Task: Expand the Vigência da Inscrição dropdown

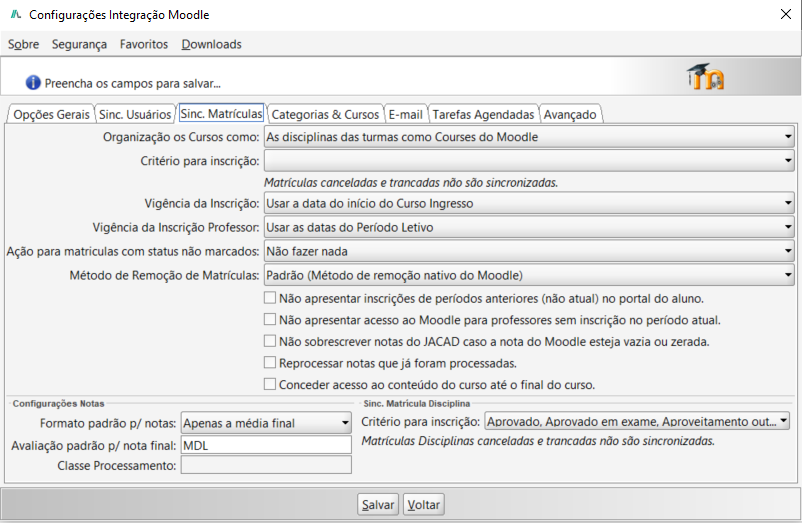Action: (x=529, y=203)
